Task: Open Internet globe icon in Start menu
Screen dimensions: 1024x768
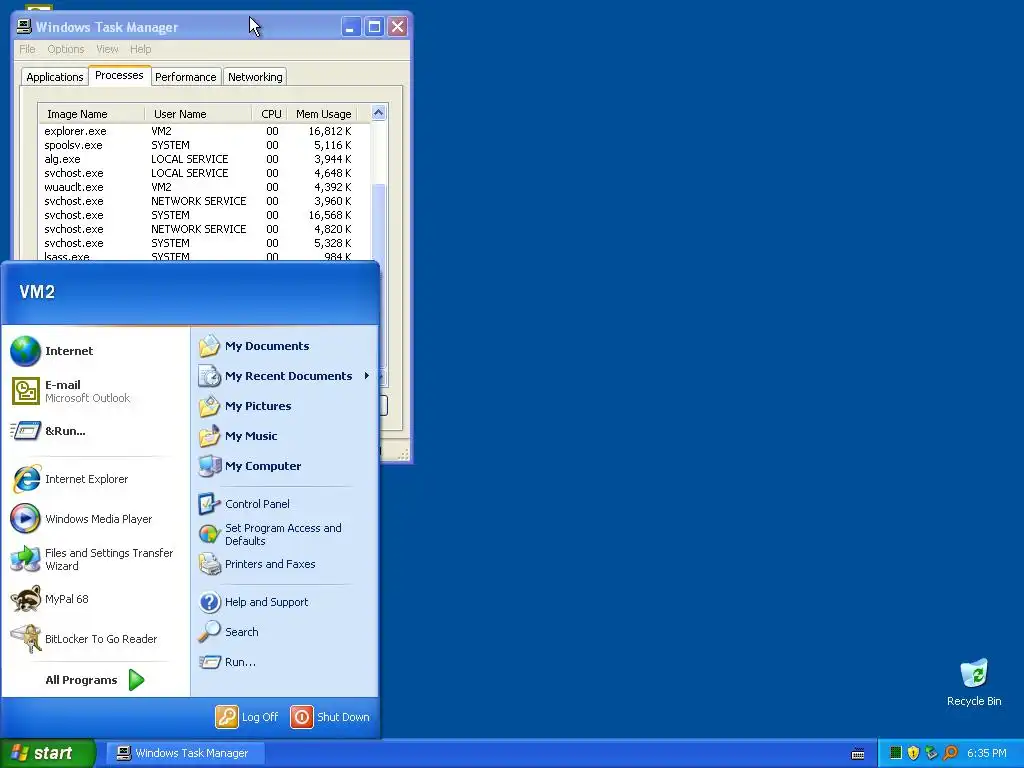Action: point(25,351)
